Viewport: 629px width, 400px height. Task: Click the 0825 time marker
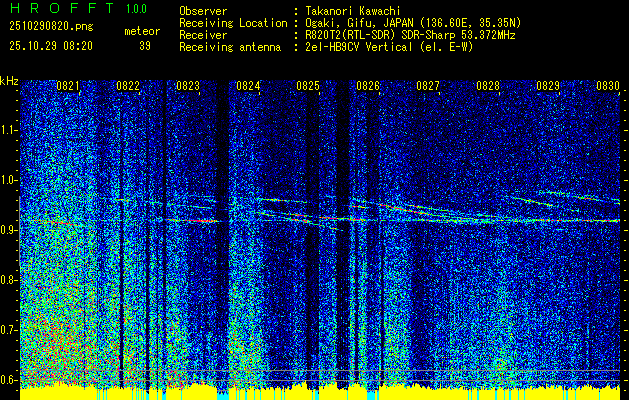tap(308, 86)
